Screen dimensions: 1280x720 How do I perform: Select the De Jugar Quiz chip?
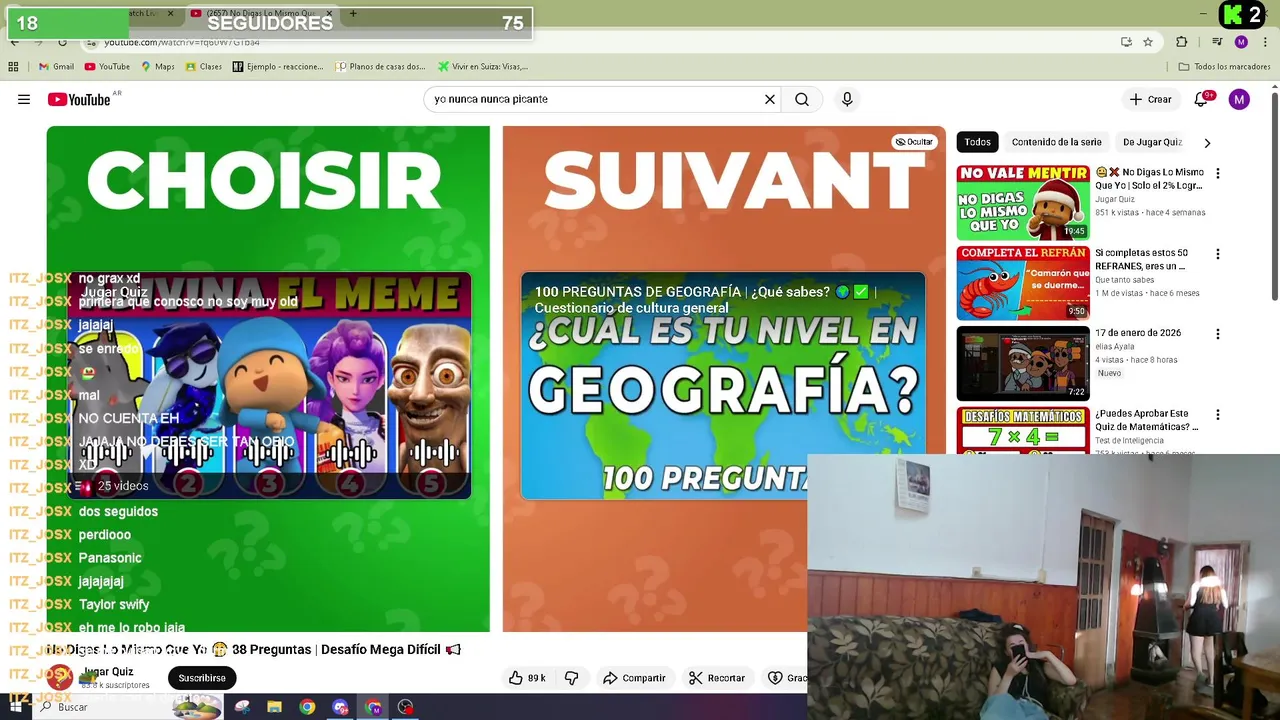(1152, 142)
